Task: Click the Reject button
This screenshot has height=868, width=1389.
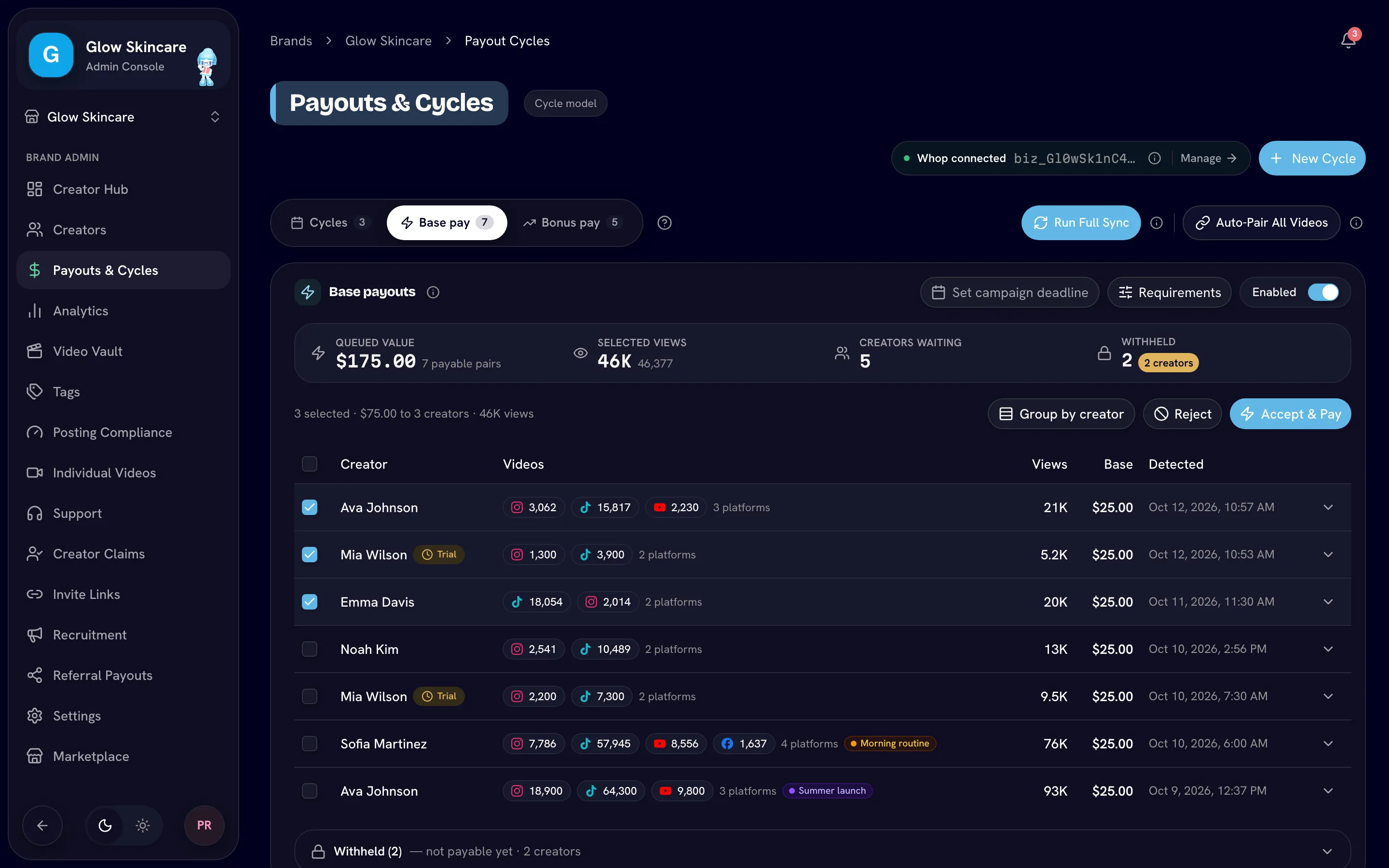Action: [x=1183, y=414]
